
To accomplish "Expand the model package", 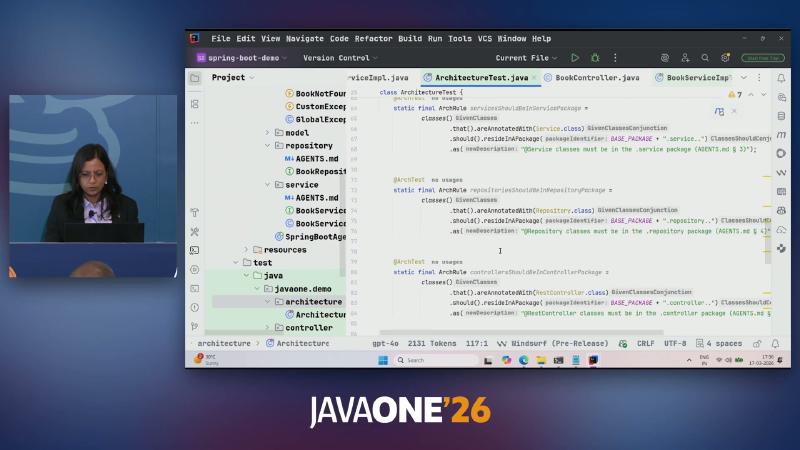I will click(x=267, y=133).
